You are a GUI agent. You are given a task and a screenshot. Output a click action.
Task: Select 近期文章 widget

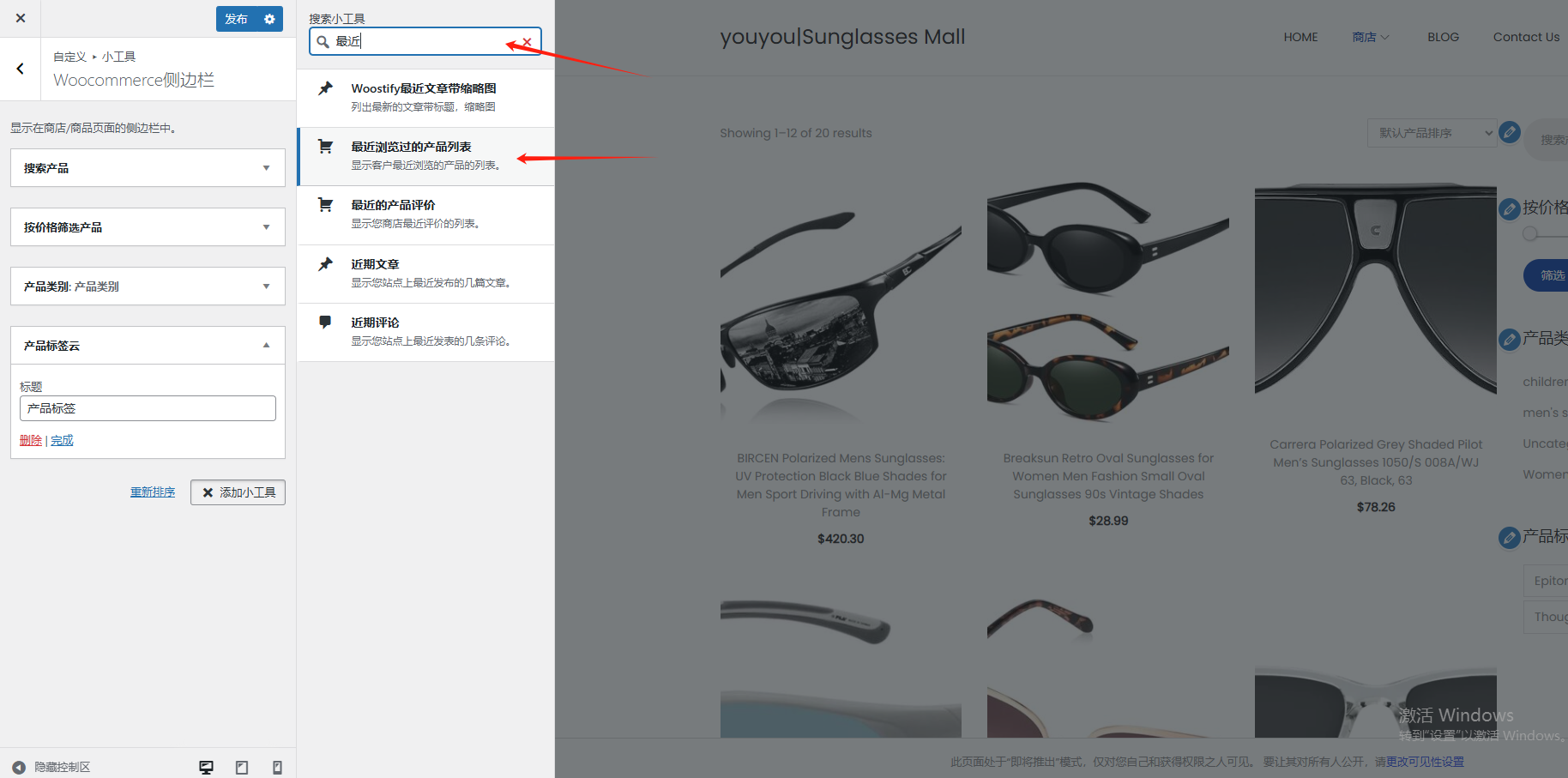point(425,274)
